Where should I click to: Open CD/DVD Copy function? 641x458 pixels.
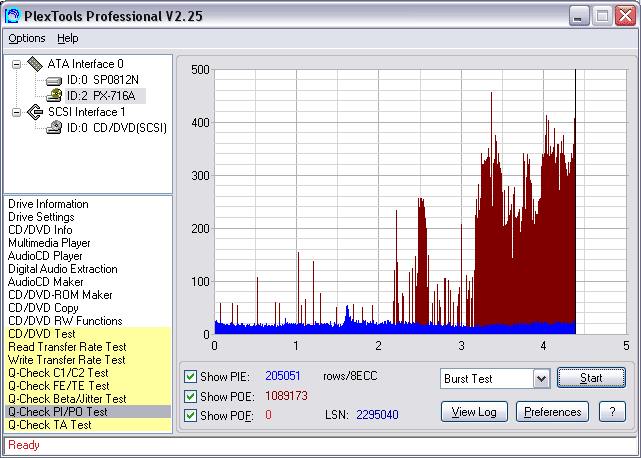pos(43,308)
